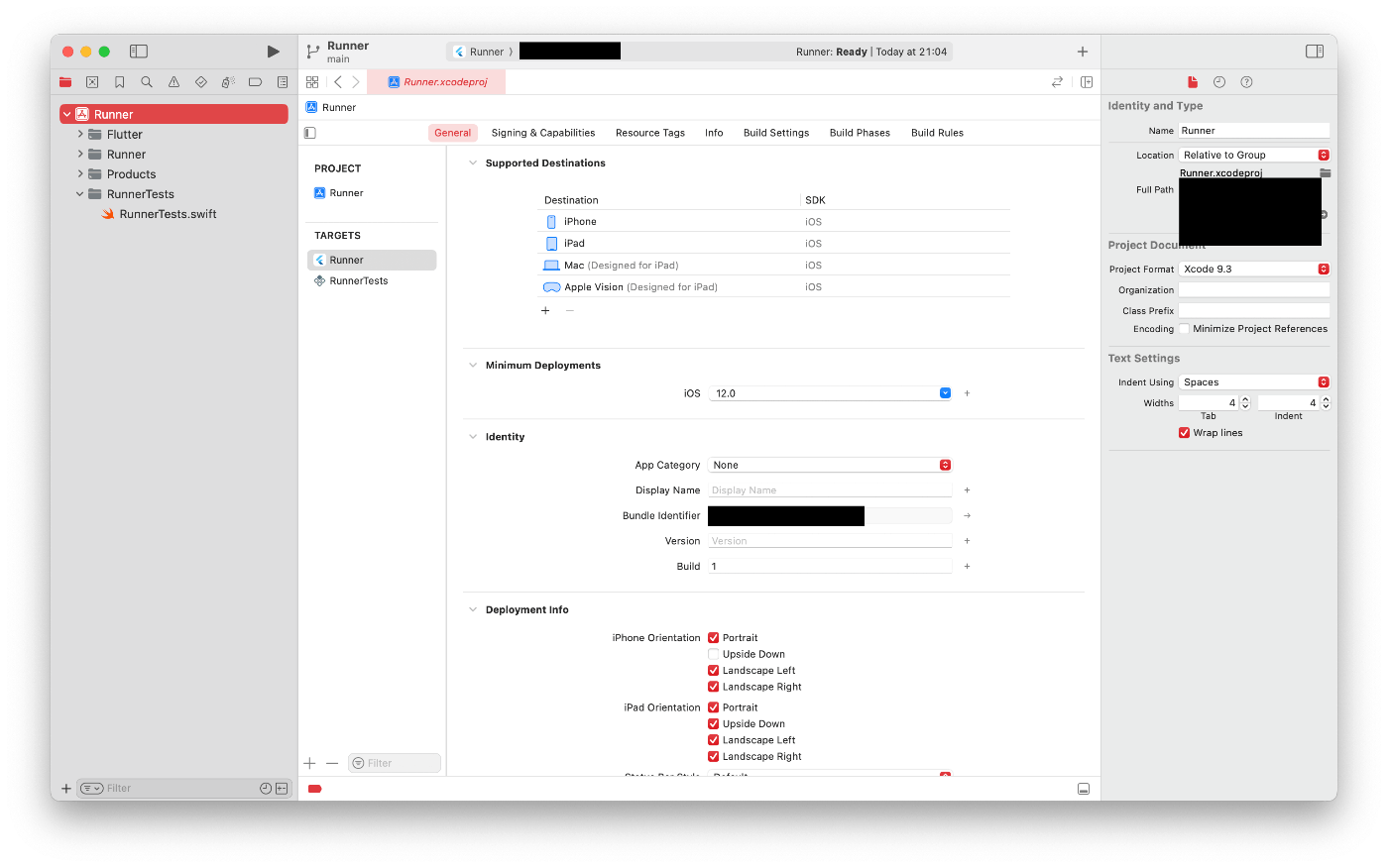This screenshot has height=868, width=1388.
Task: Expand the Flutter folder
Action: click(80, 134)
